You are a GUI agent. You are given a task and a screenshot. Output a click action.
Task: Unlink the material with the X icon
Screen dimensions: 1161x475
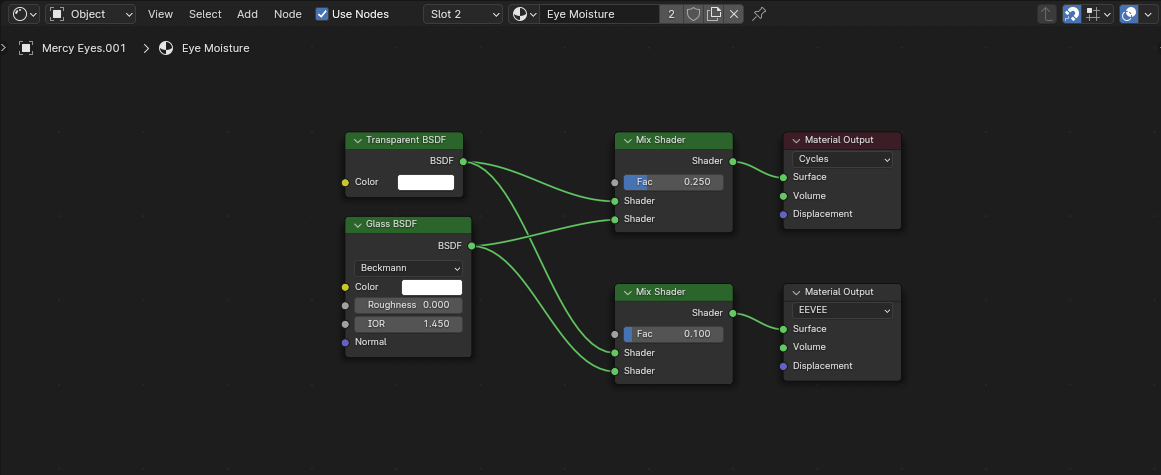pos(734,13)
